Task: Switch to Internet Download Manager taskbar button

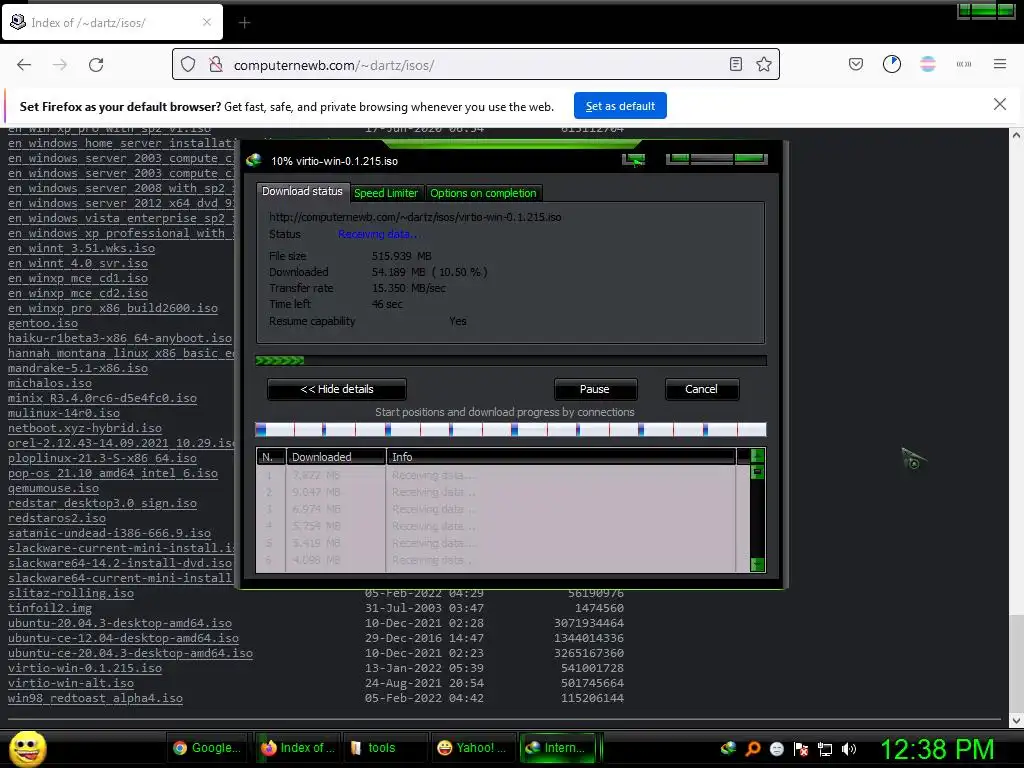Action: pos(559,748)
